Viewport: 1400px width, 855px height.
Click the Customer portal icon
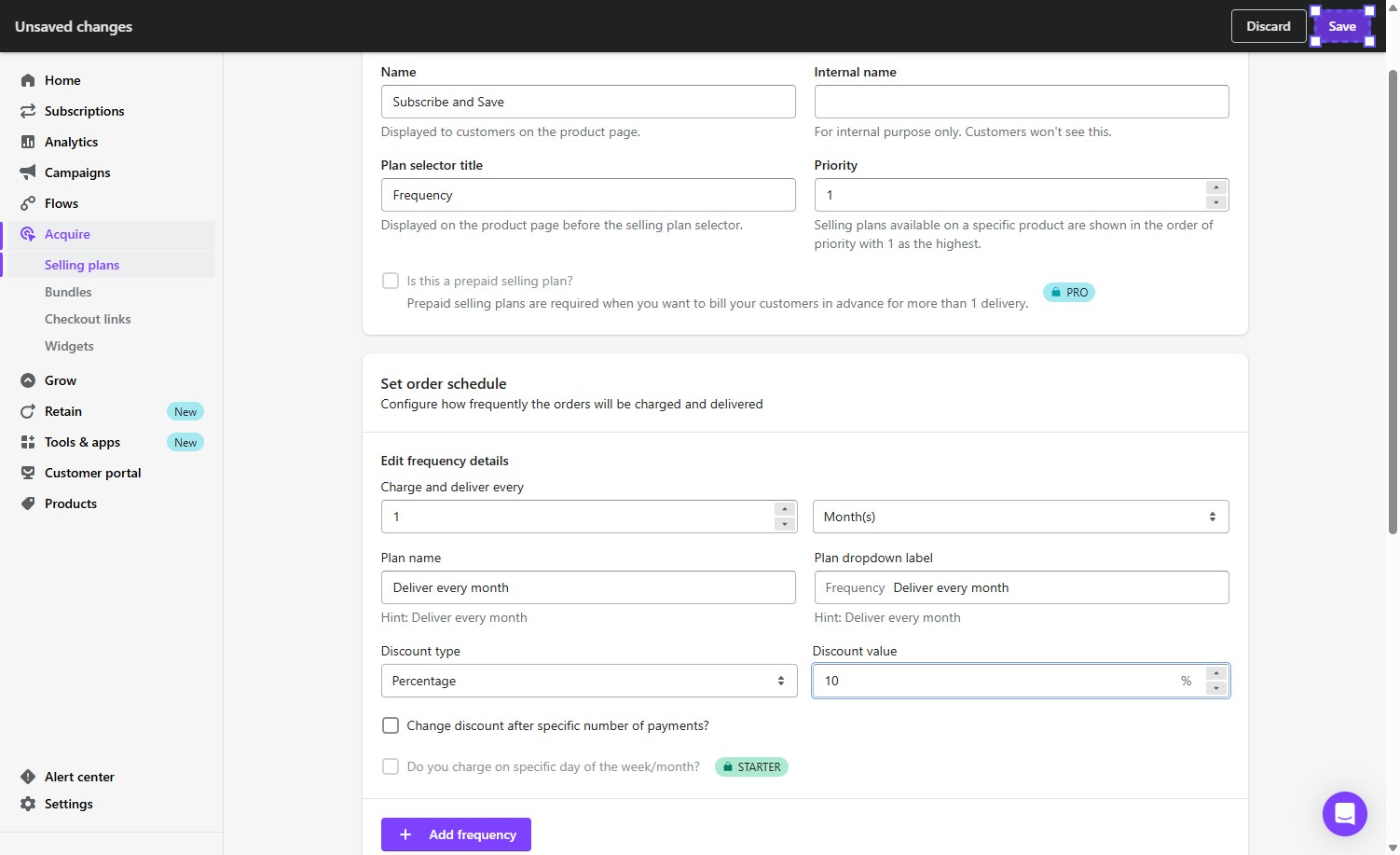point(28,473)
